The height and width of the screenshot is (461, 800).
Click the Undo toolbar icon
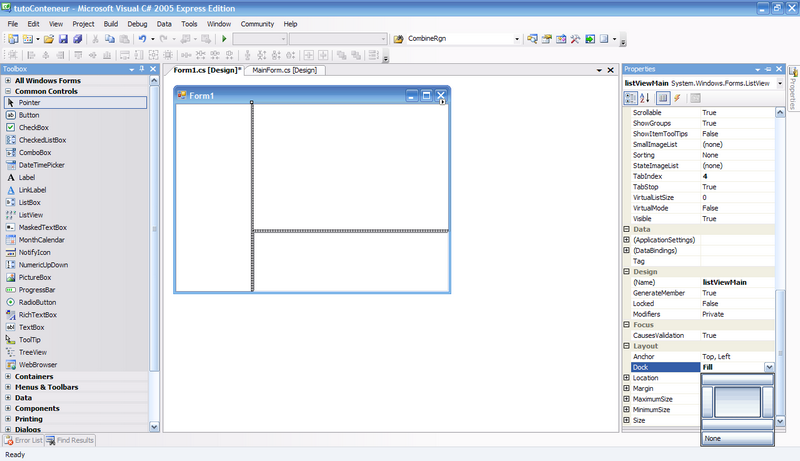point(142,39)
